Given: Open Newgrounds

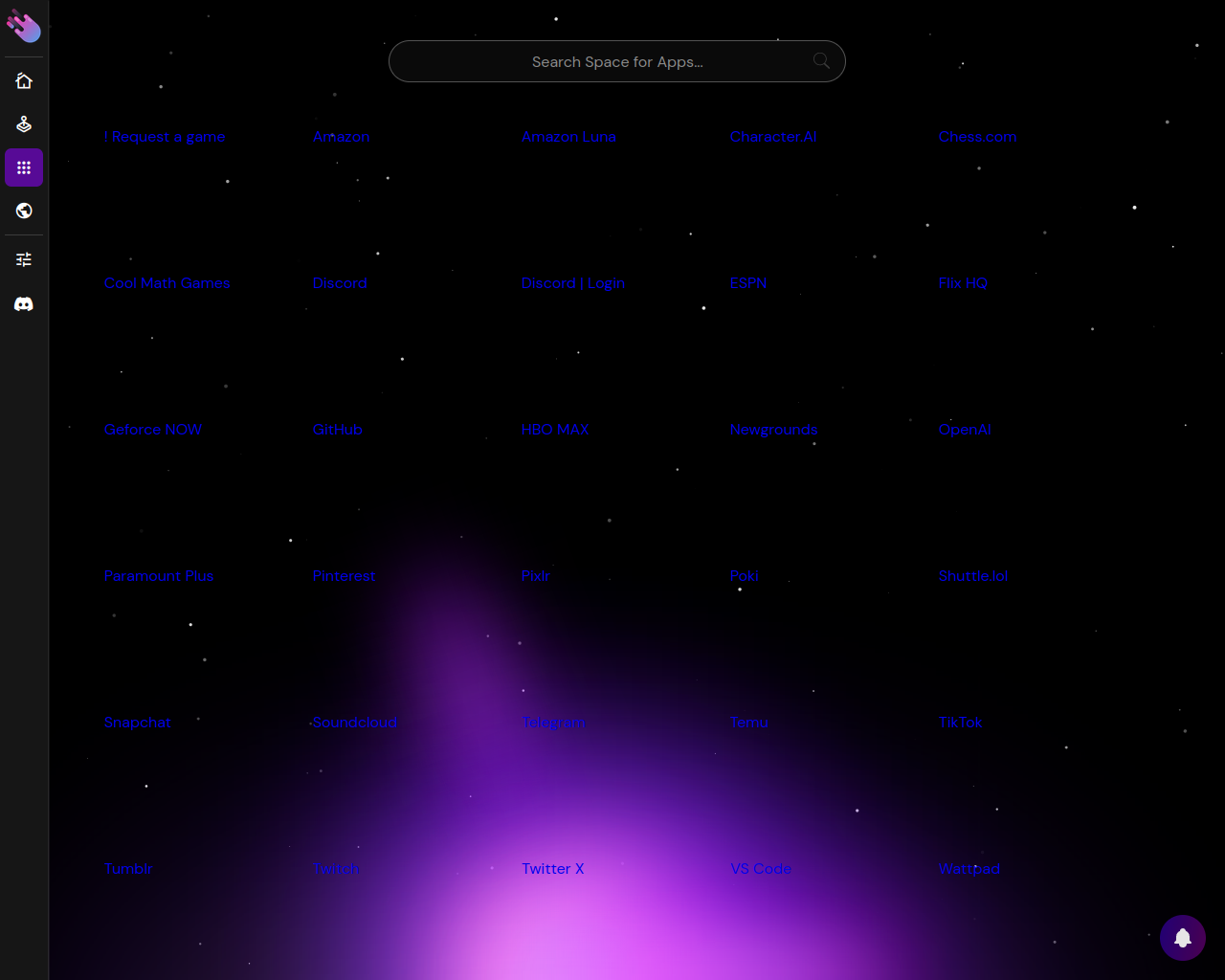Looking at the screenshot, I should 773,430.
